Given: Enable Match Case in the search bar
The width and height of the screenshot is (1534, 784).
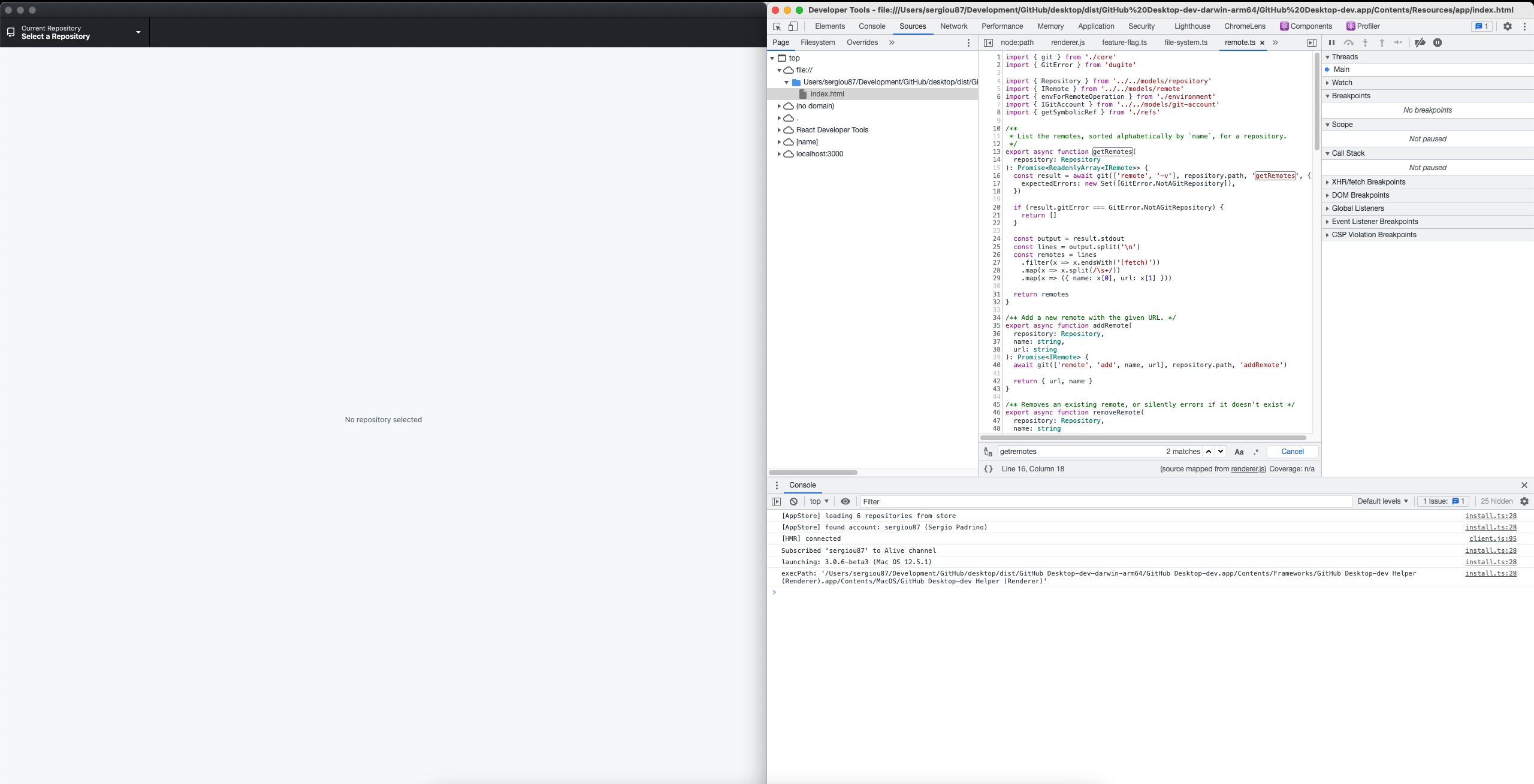Looking at the screenshot, I should tap(1238, 451).
